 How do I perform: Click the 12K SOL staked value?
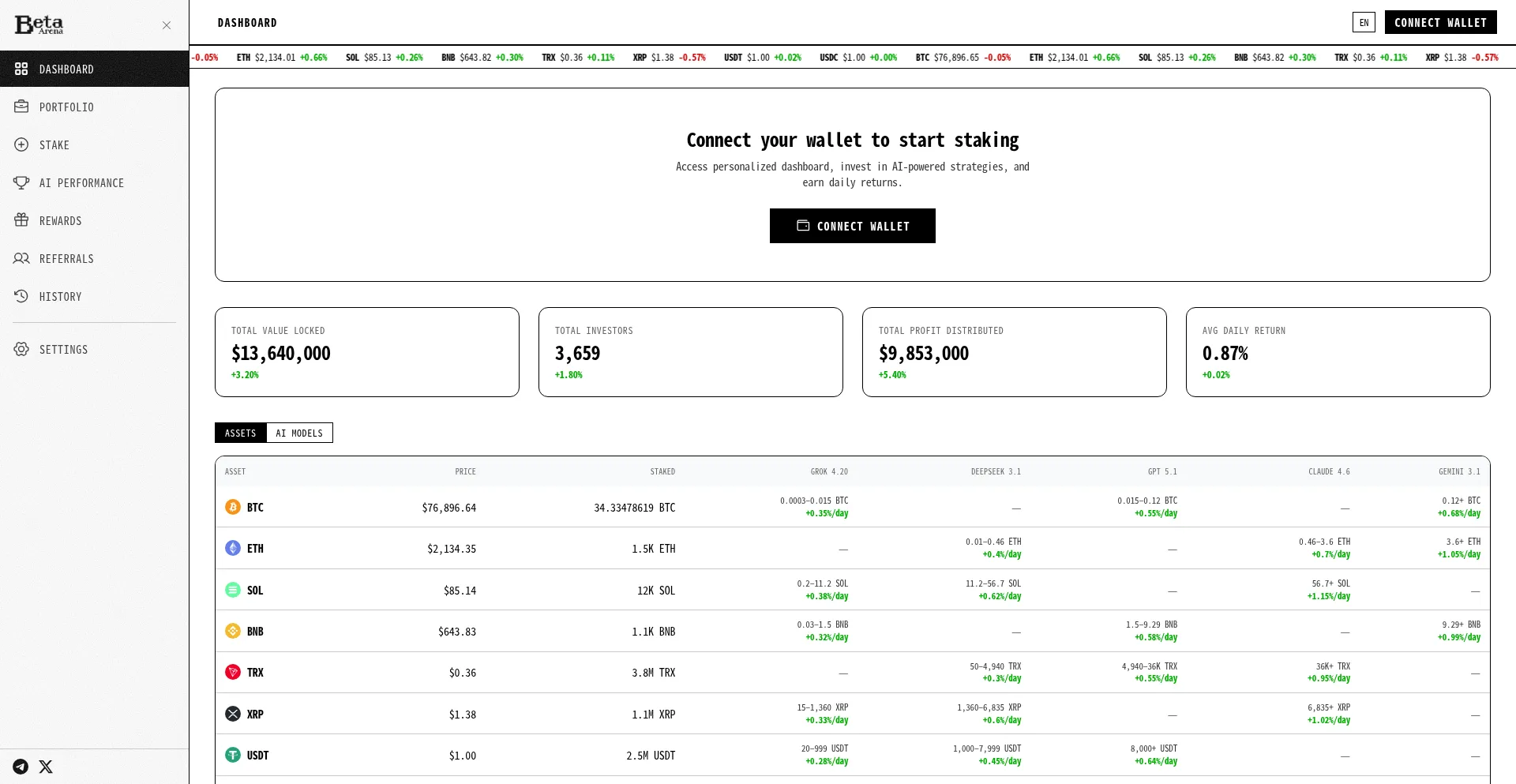point(656,591)
